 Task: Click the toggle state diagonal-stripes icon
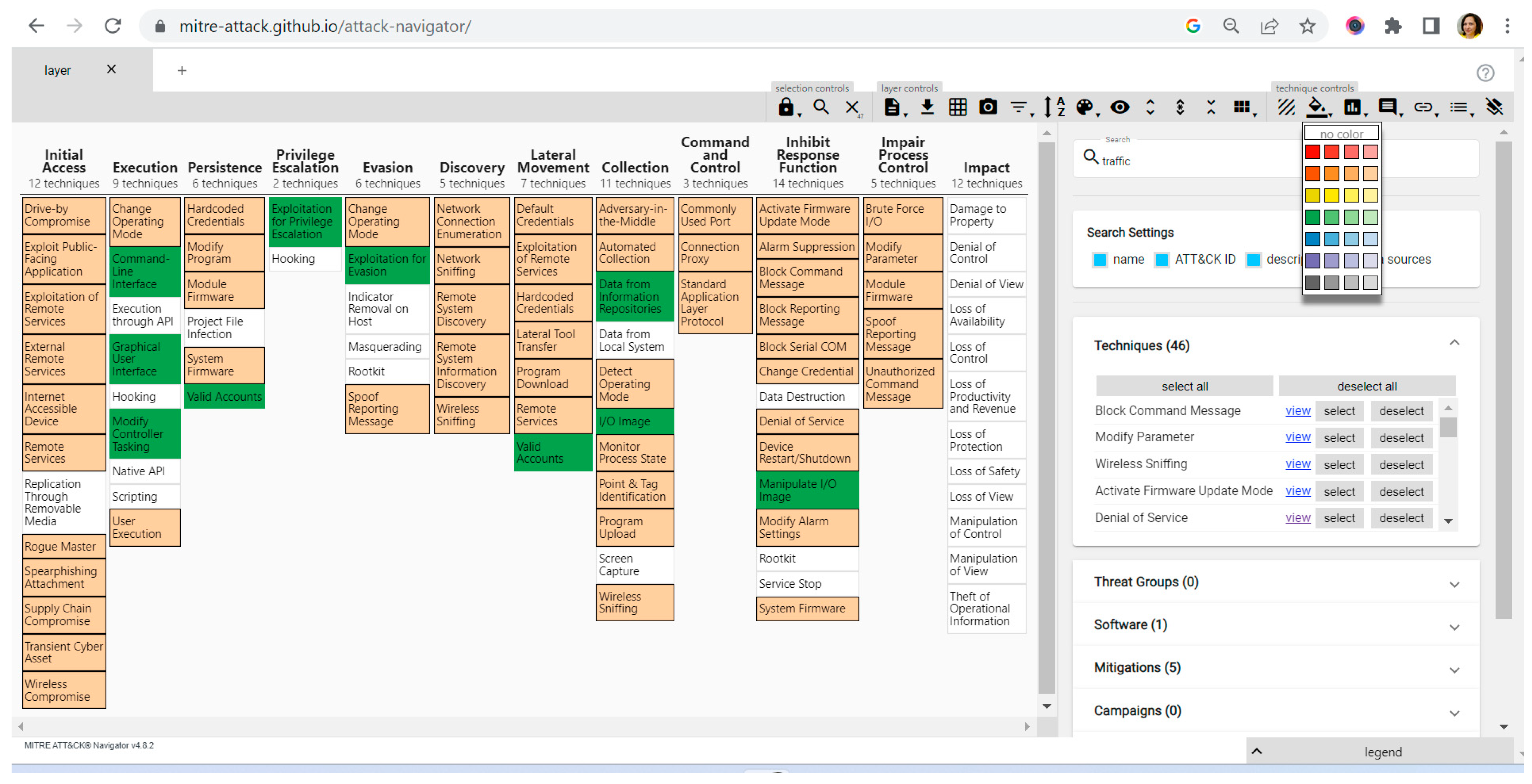pyautogui.click(x=1286, y=108)
